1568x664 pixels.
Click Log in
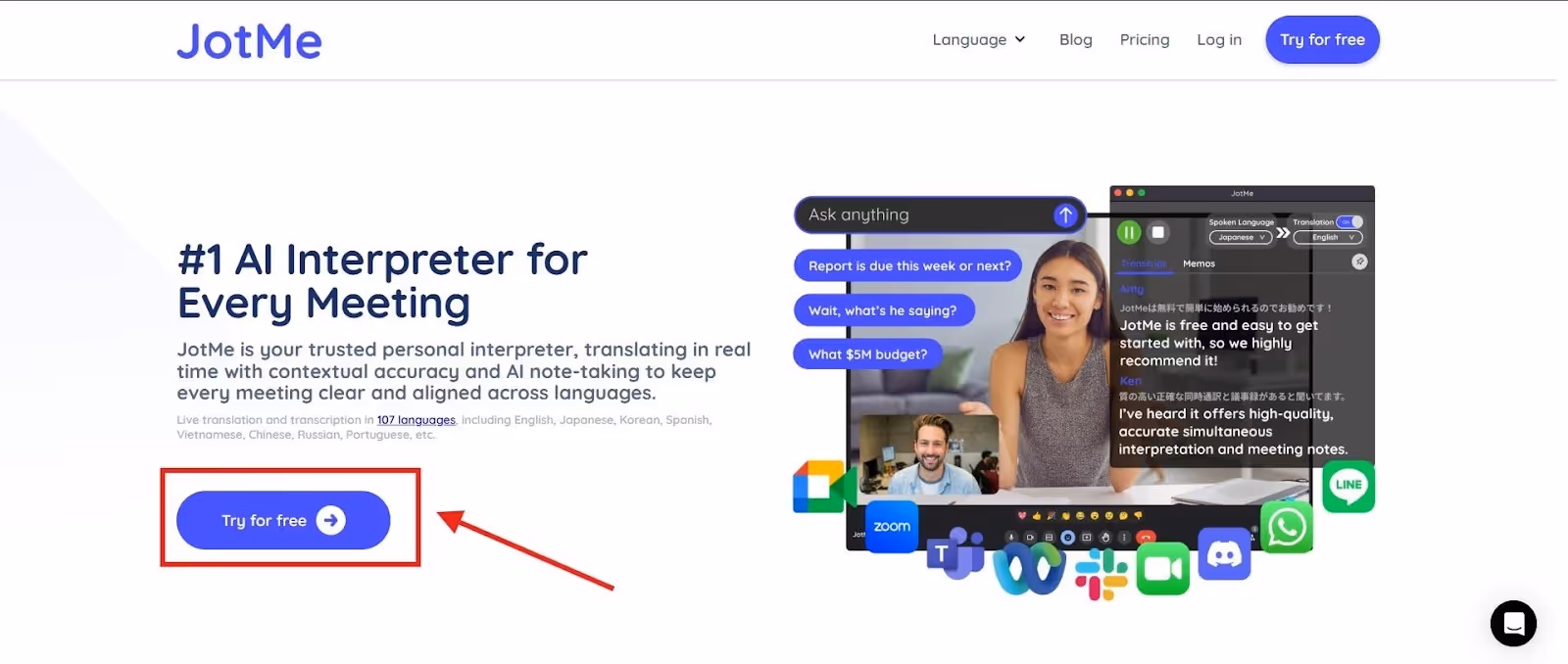click(1219, 39)
